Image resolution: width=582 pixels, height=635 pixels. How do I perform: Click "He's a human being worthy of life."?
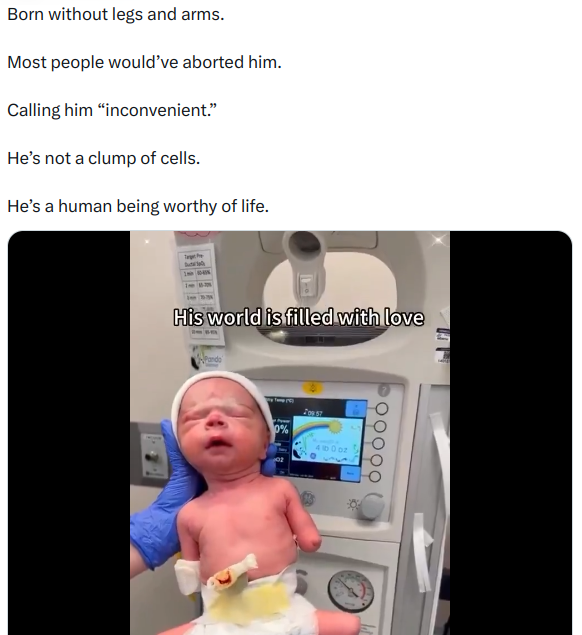[x=138, y=206]
